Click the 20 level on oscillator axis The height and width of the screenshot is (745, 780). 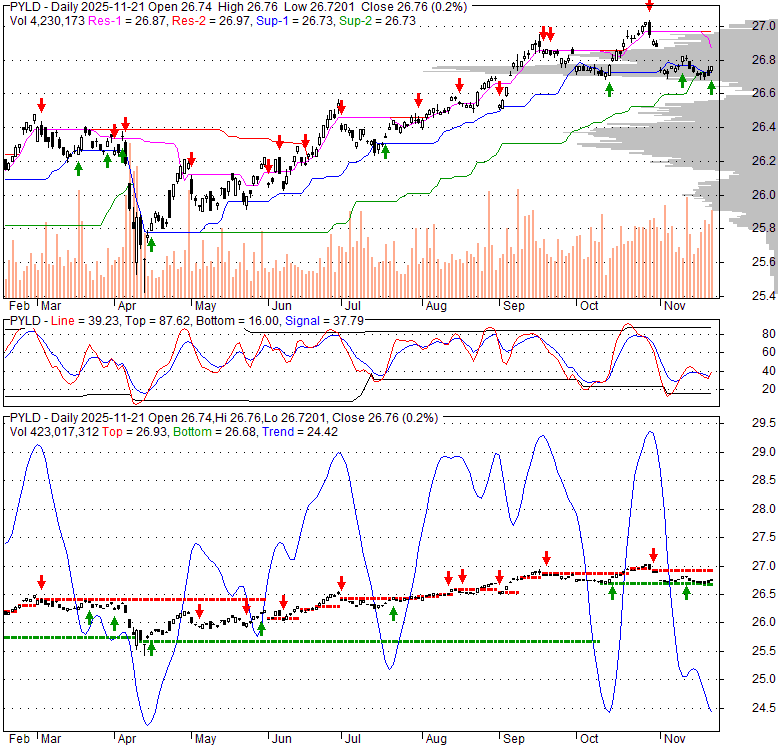(769, 389)
